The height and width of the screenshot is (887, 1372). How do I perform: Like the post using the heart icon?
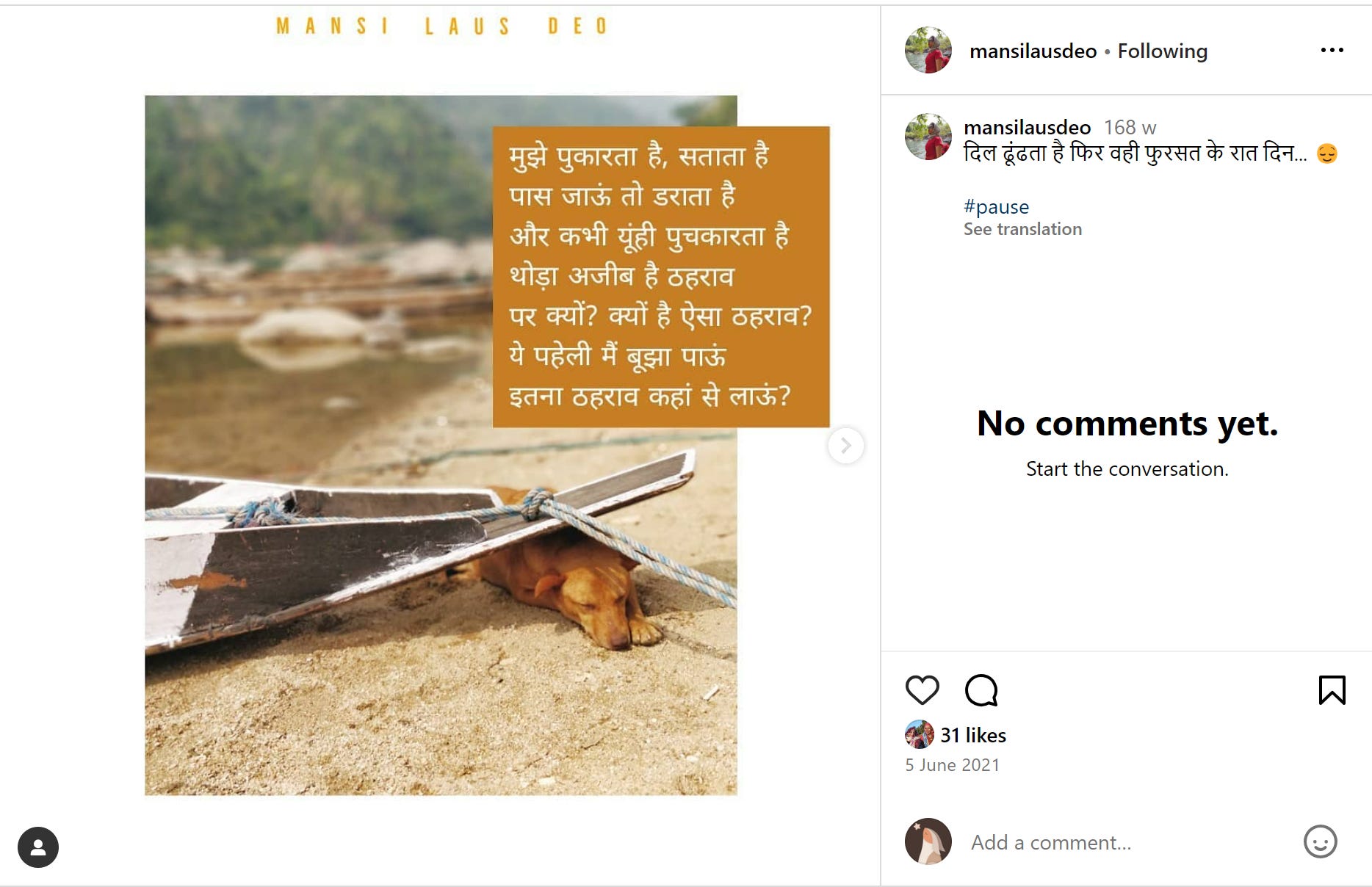tap(923, 690)
